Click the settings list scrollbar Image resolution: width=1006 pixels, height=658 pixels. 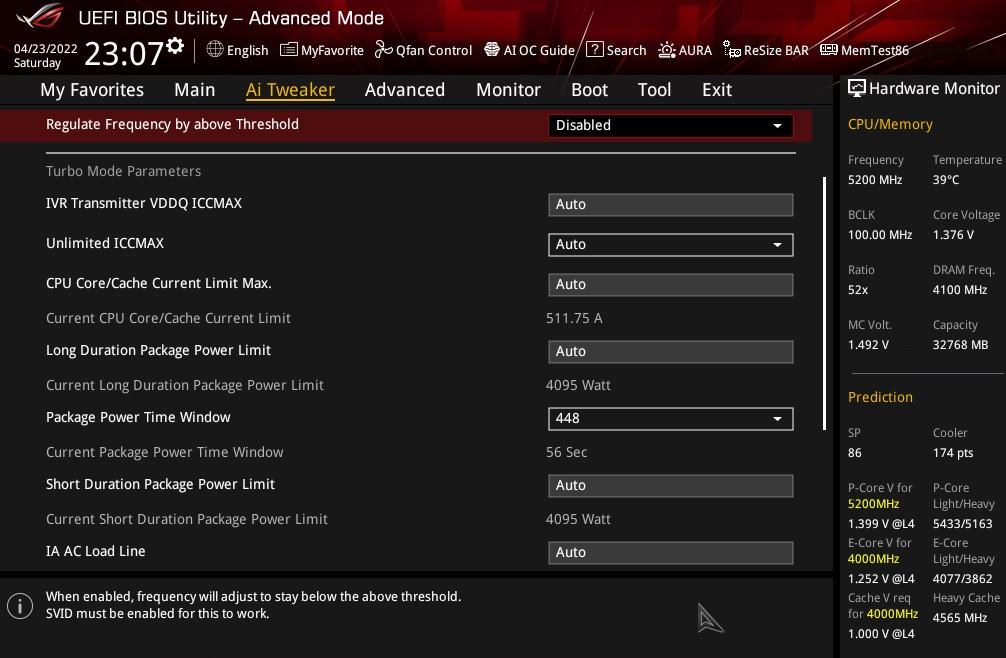pyautogui.click(x=824, y=303)
